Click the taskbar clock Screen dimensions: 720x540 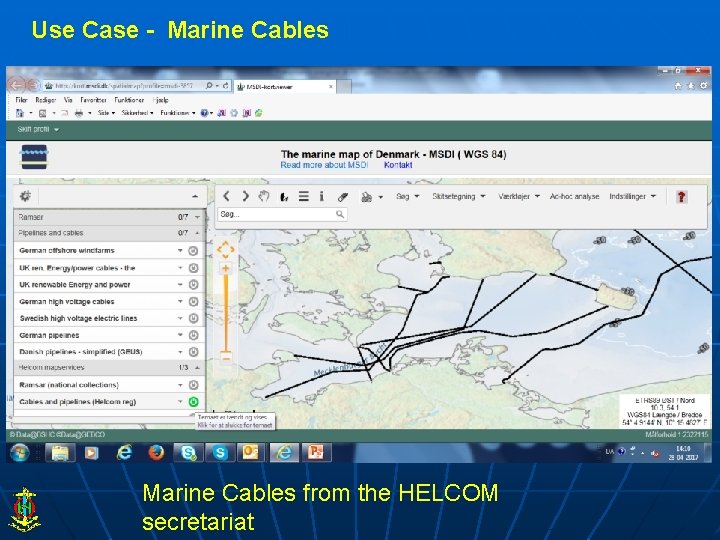tap(683, 453)
